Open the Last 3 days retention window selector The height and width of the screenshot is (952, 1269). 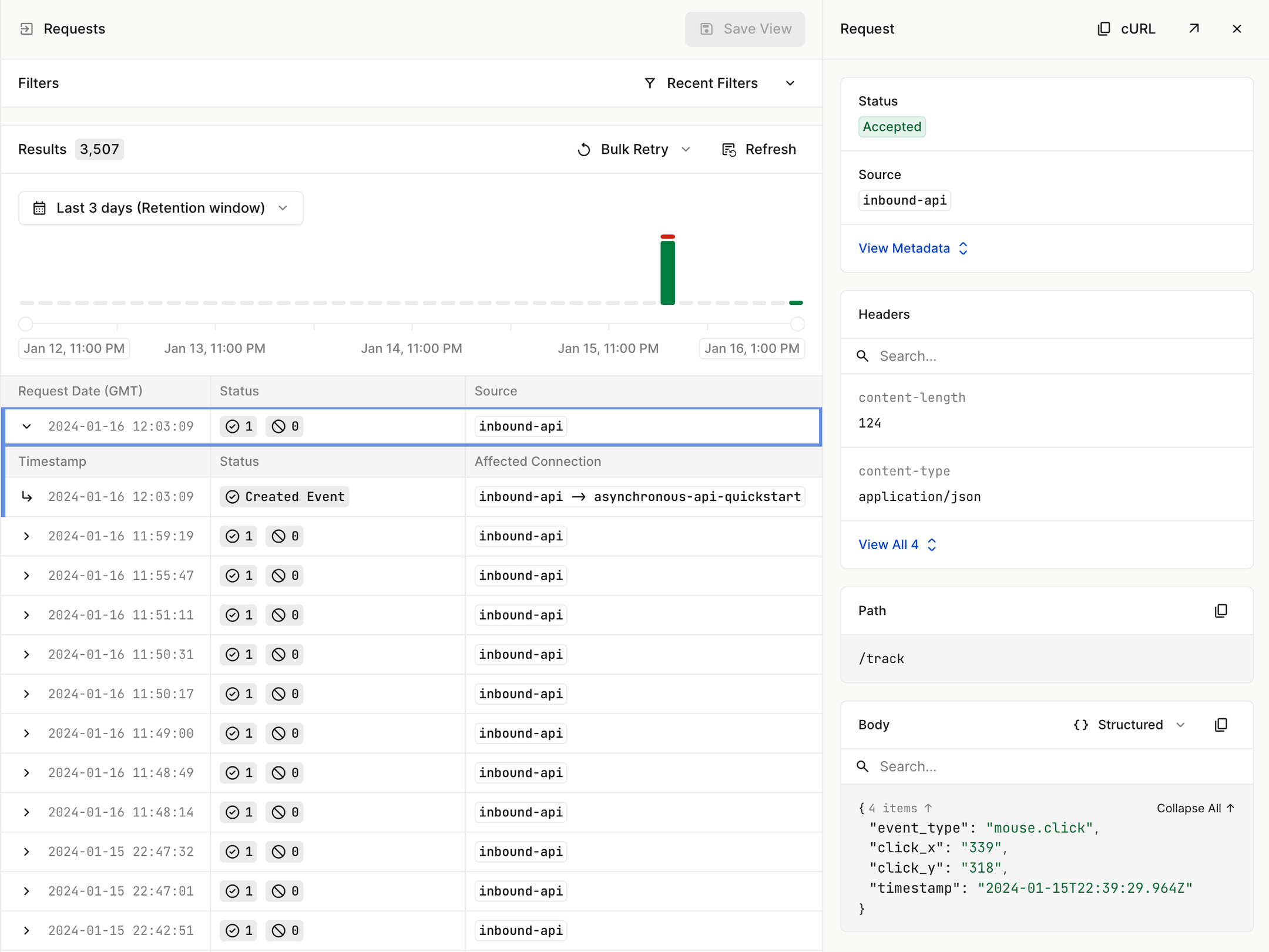click(160, 207)
